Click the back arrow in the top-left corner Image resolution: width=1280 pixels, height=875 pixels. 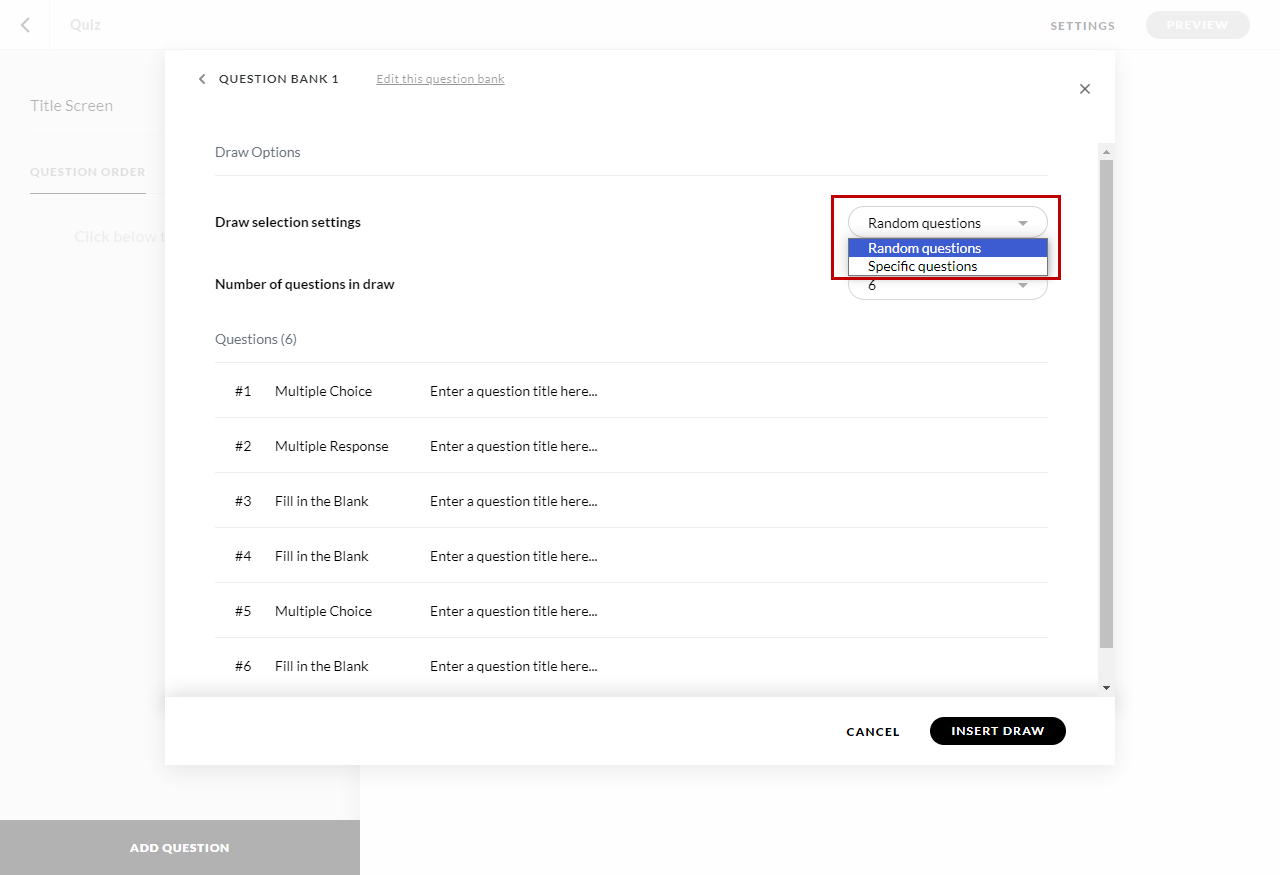24,24
